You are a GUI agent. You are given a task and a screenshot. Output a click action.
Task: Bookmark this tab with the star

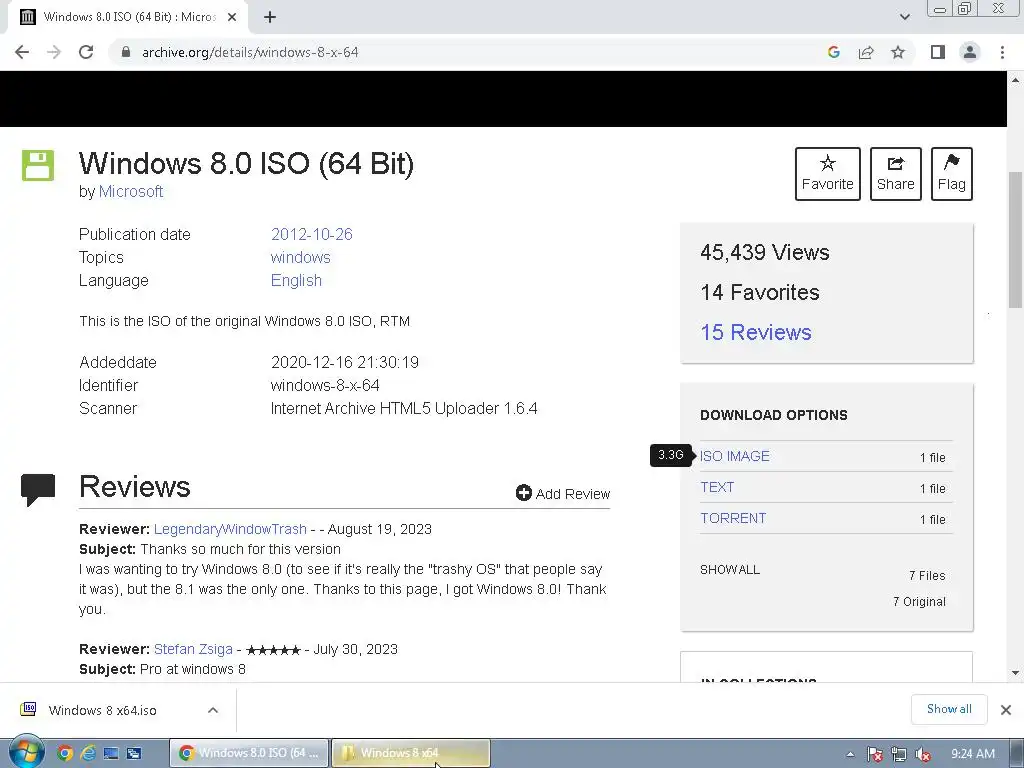coord(898,52)
